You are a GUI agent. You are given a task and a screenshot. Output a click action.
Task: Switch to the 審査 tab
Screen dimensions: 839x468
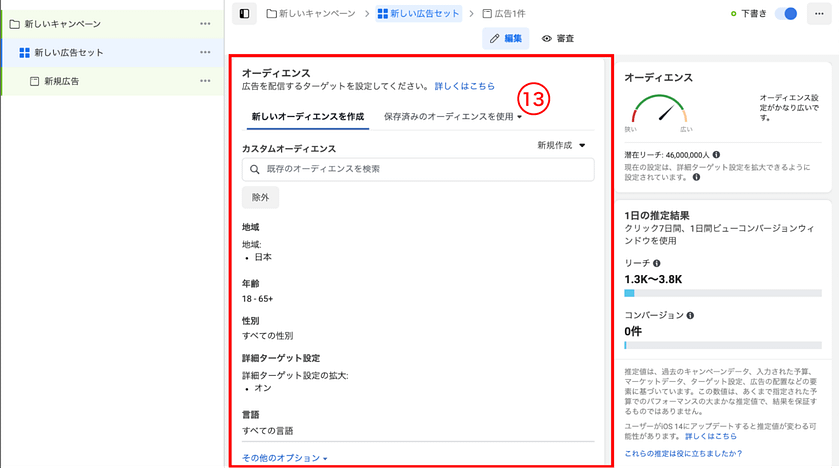[x=558, y=38]
